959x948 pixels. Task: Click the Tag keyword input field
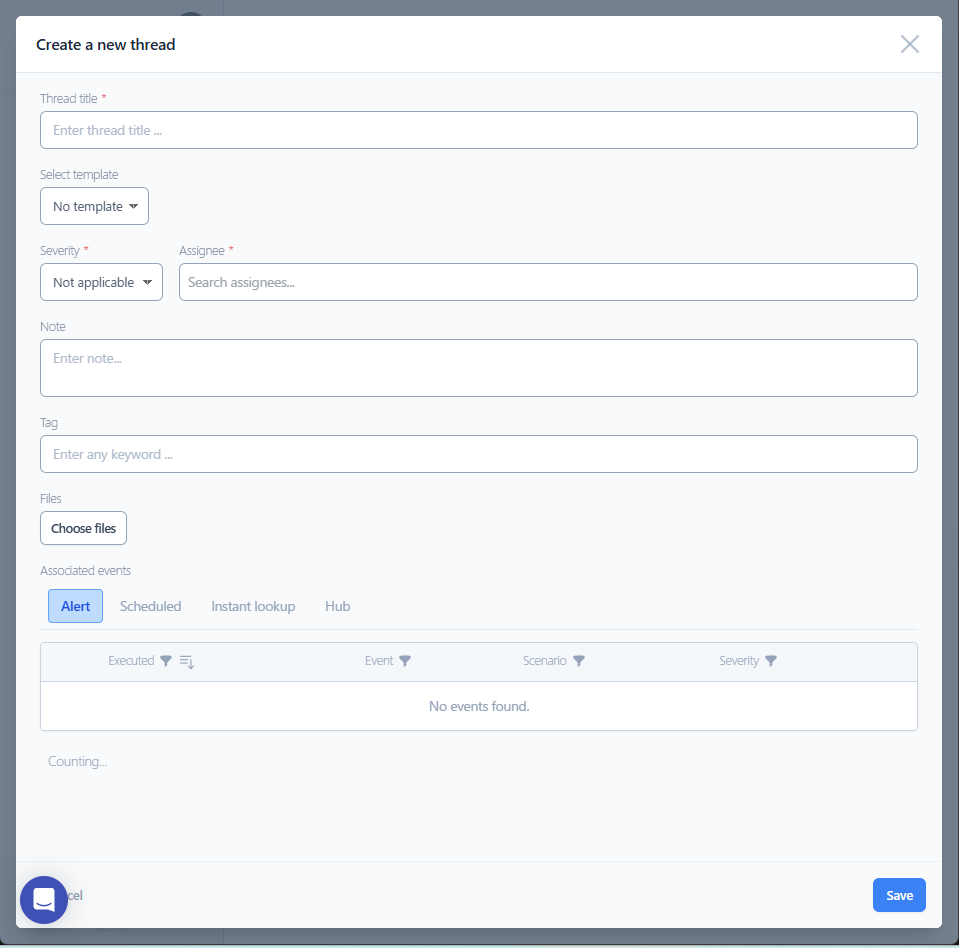tap(478, 454)
